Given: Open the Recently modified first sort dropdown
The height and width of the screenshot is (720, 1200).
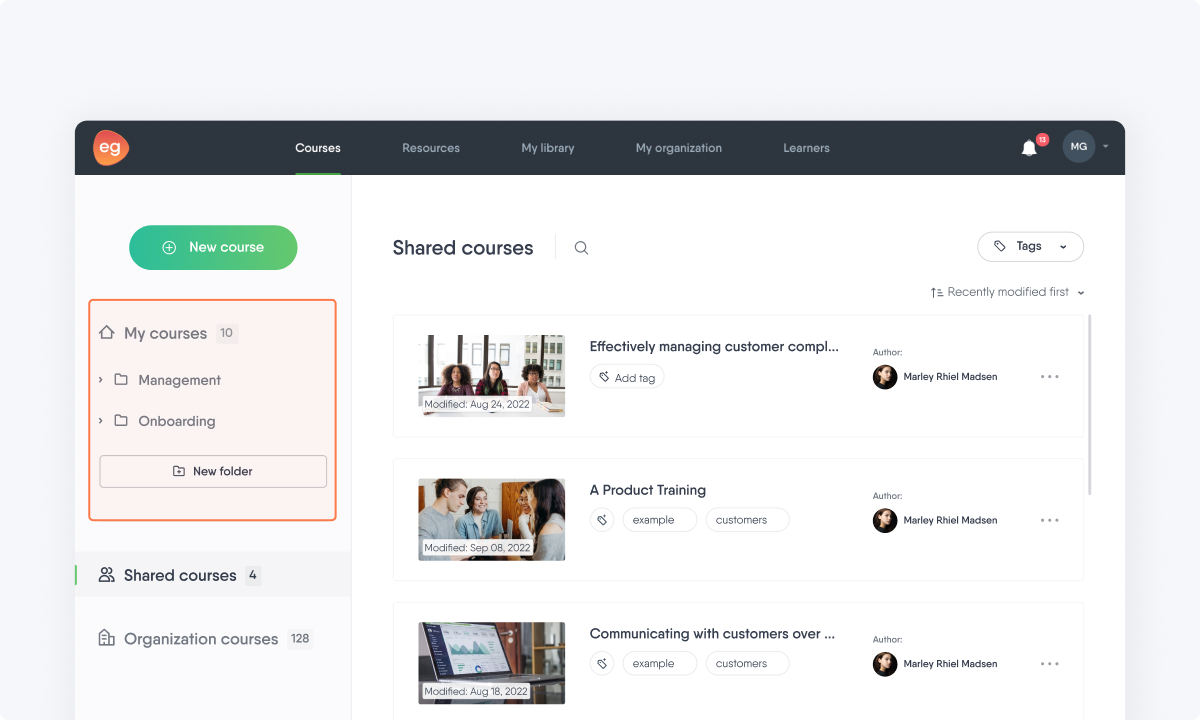Looking at the screenshot, I should click(1007, 291).
